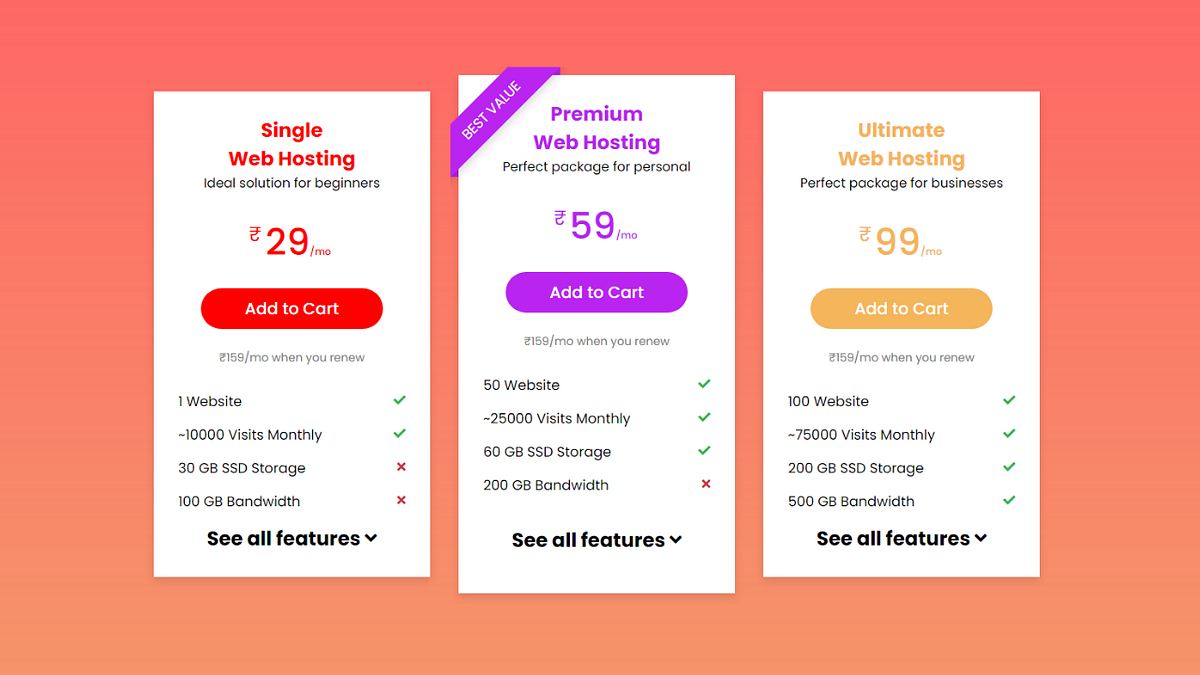Click the checkmark beside 60 GB SSD Storage
Image resolution: width=1200 pixels, height=675 pixels.
point(704,451)
